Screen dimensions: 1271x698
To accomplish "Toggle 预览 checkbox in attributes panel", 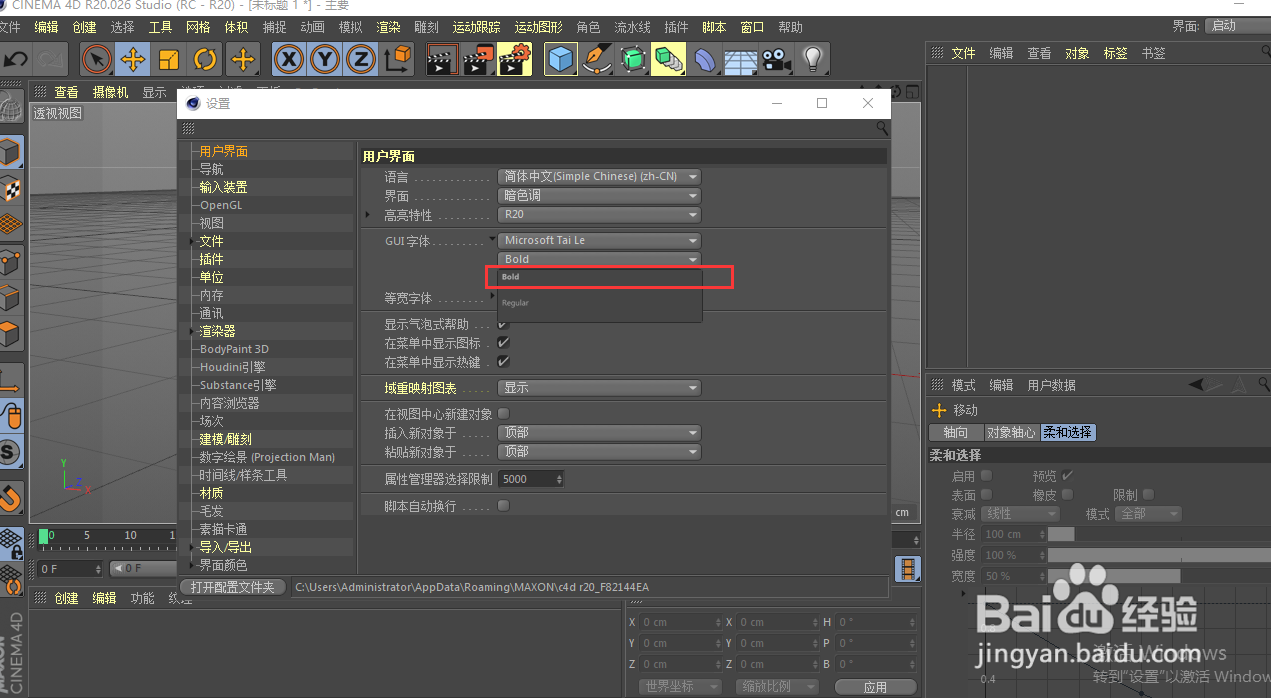I will tap(1068, 476).
